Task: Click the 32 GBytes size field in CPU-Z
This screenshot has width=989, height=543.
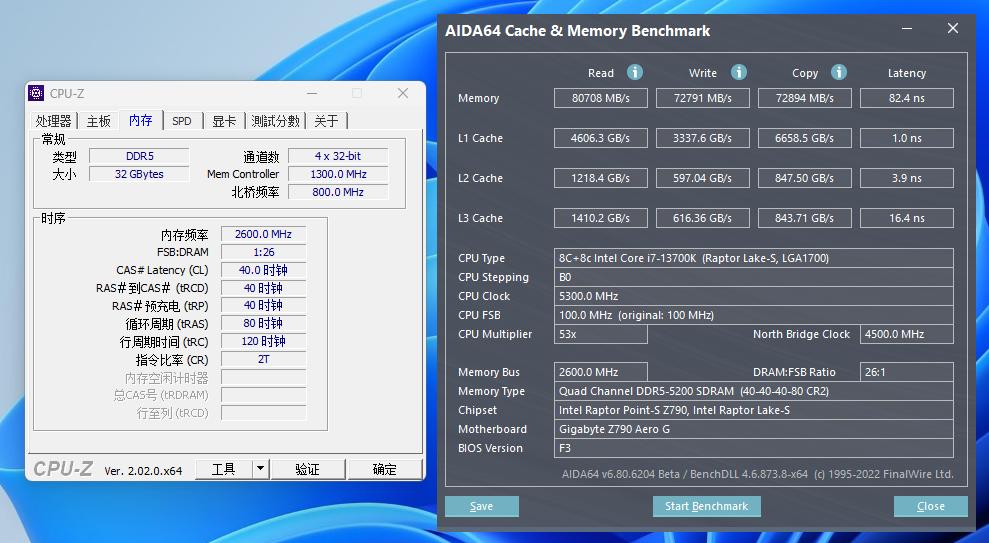Action: 139,174
